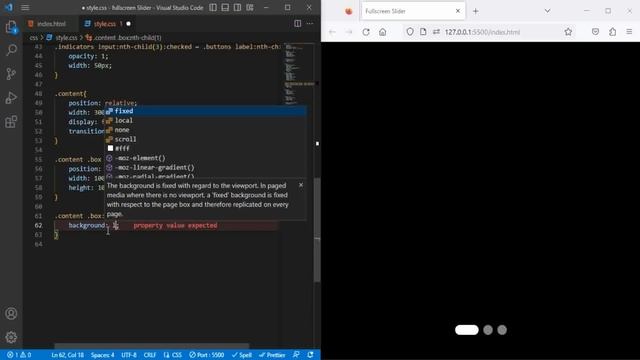640x360 pixels.
Task: Open Firefox list all tabs dropdown
Action: click(547, 11)
